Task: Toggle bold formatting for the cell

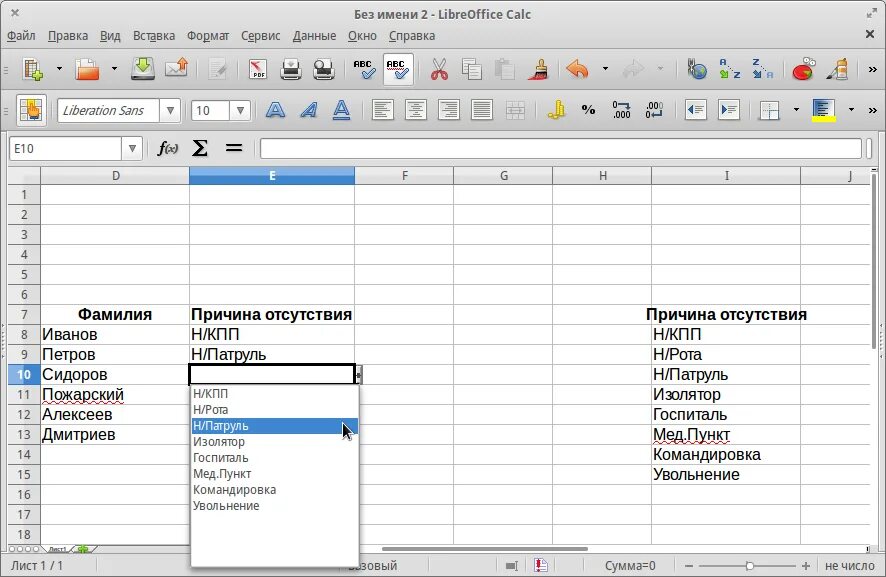Action: tap(276, 110)
